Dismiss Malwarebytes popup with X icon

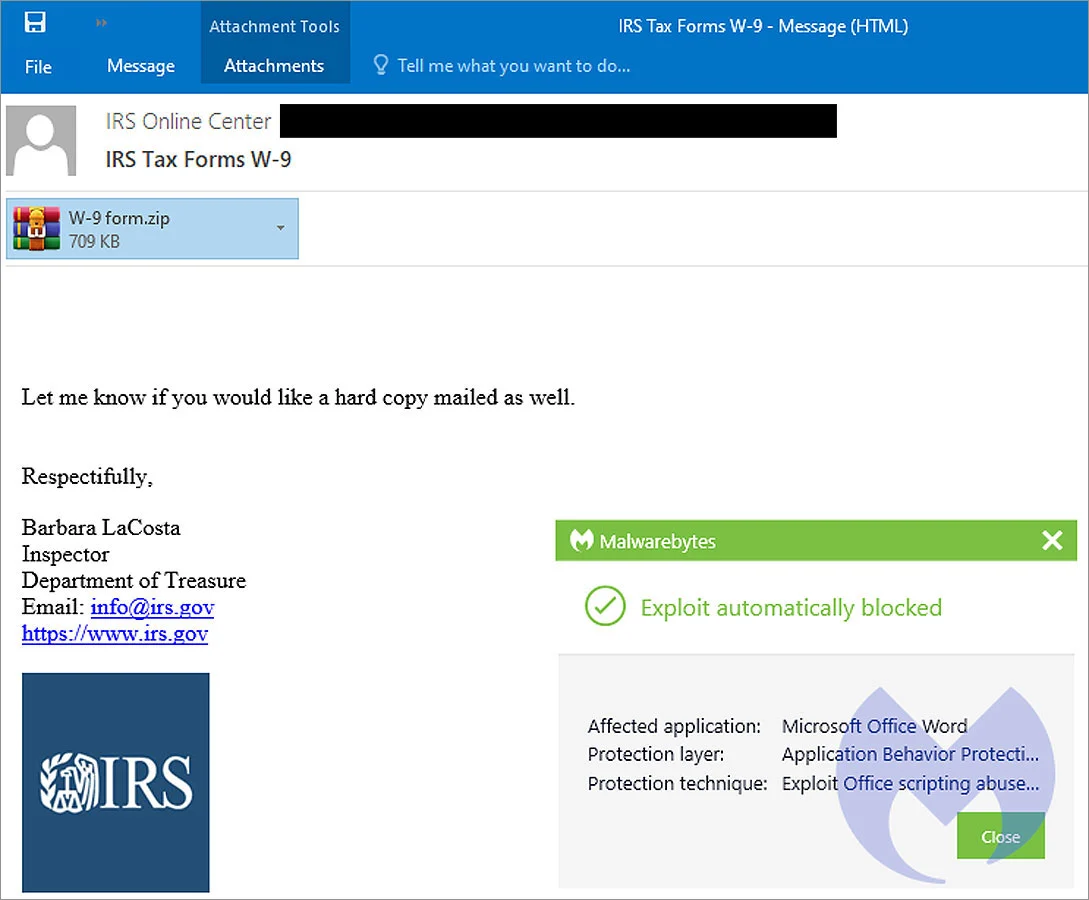coord(1052,540)
